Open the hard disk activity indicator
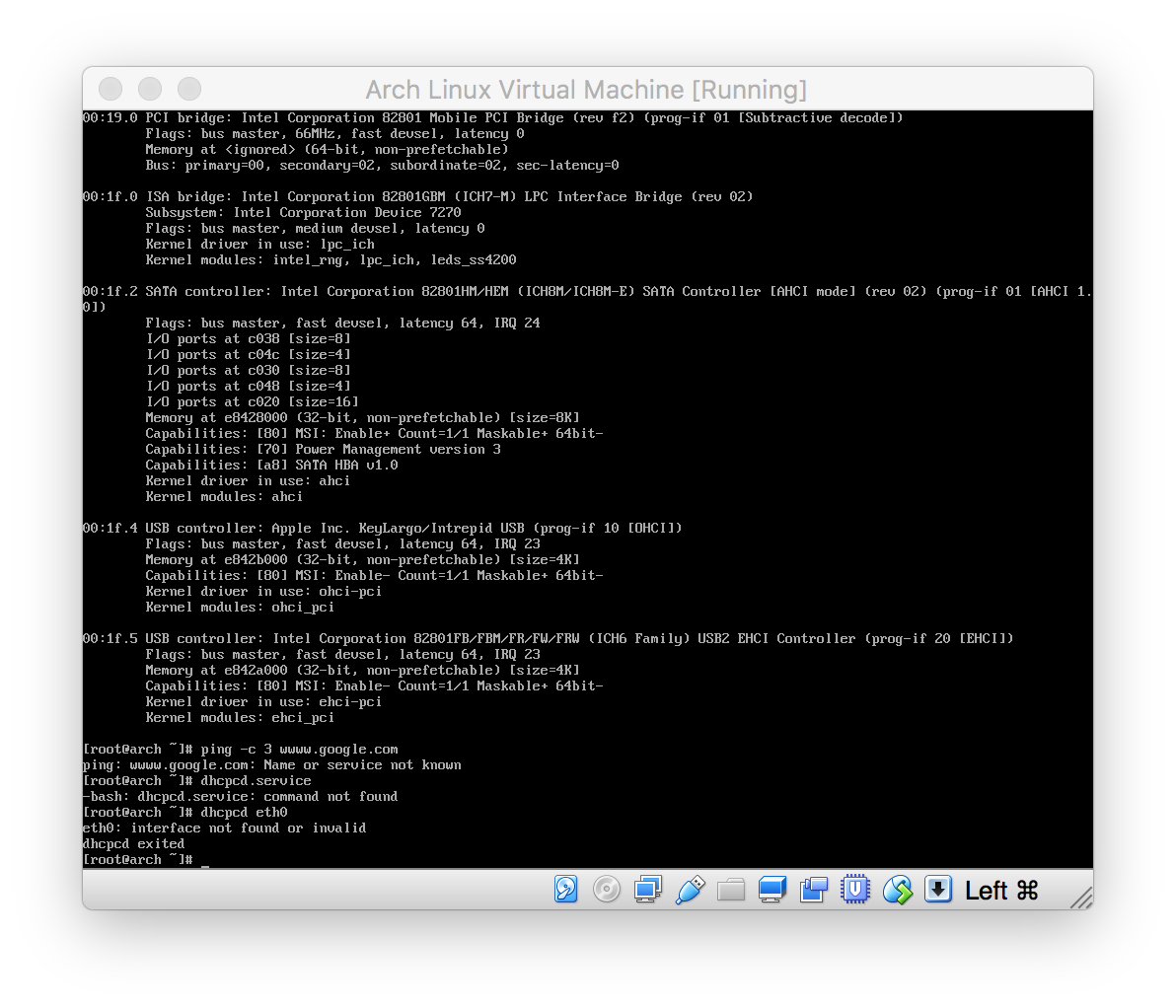1176x1008 pixels. click(566, 890)
